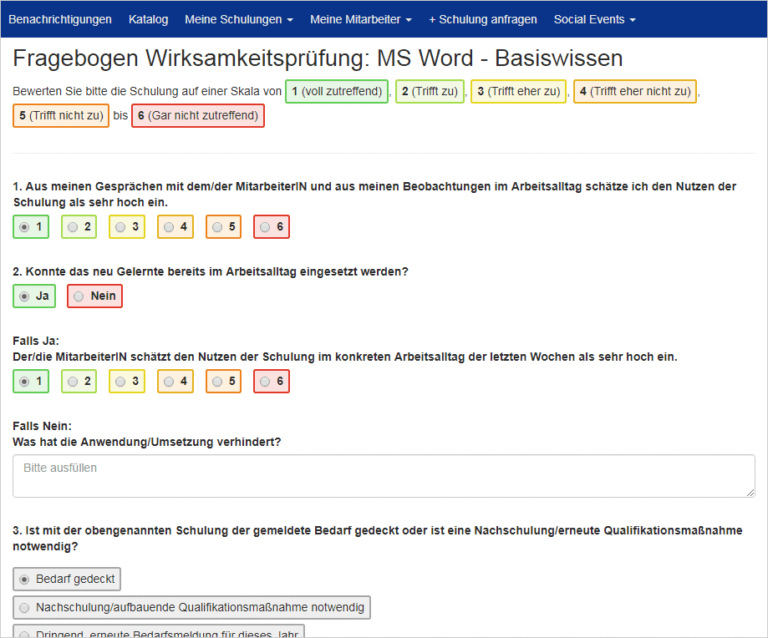Expand the Social Events dropdown menu

(x=594, y=20)
